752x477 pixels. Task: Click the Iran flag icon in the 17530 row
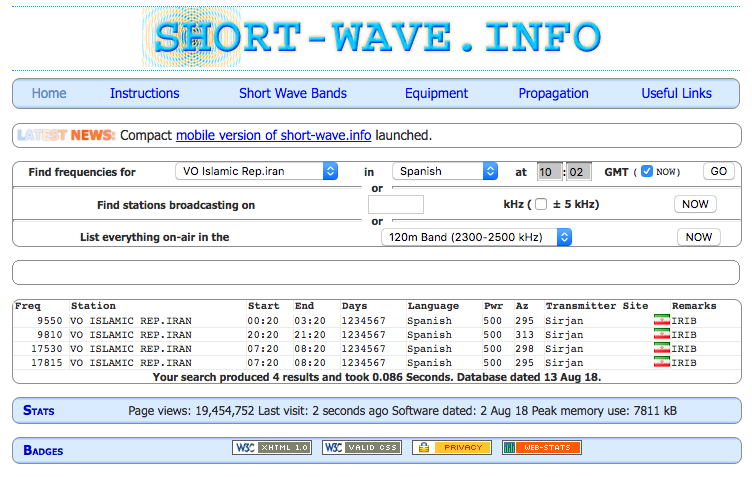(x=662, y=349)
